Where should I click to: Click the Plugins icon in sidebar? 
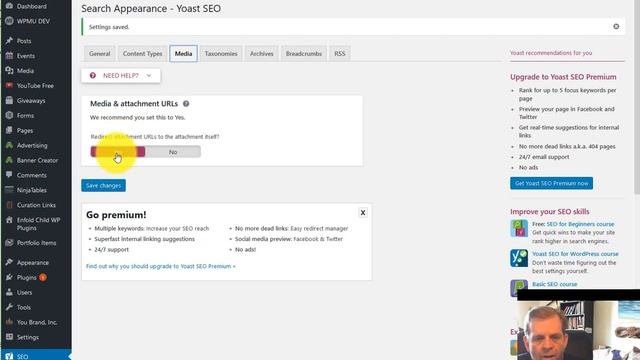click(9, 277)
